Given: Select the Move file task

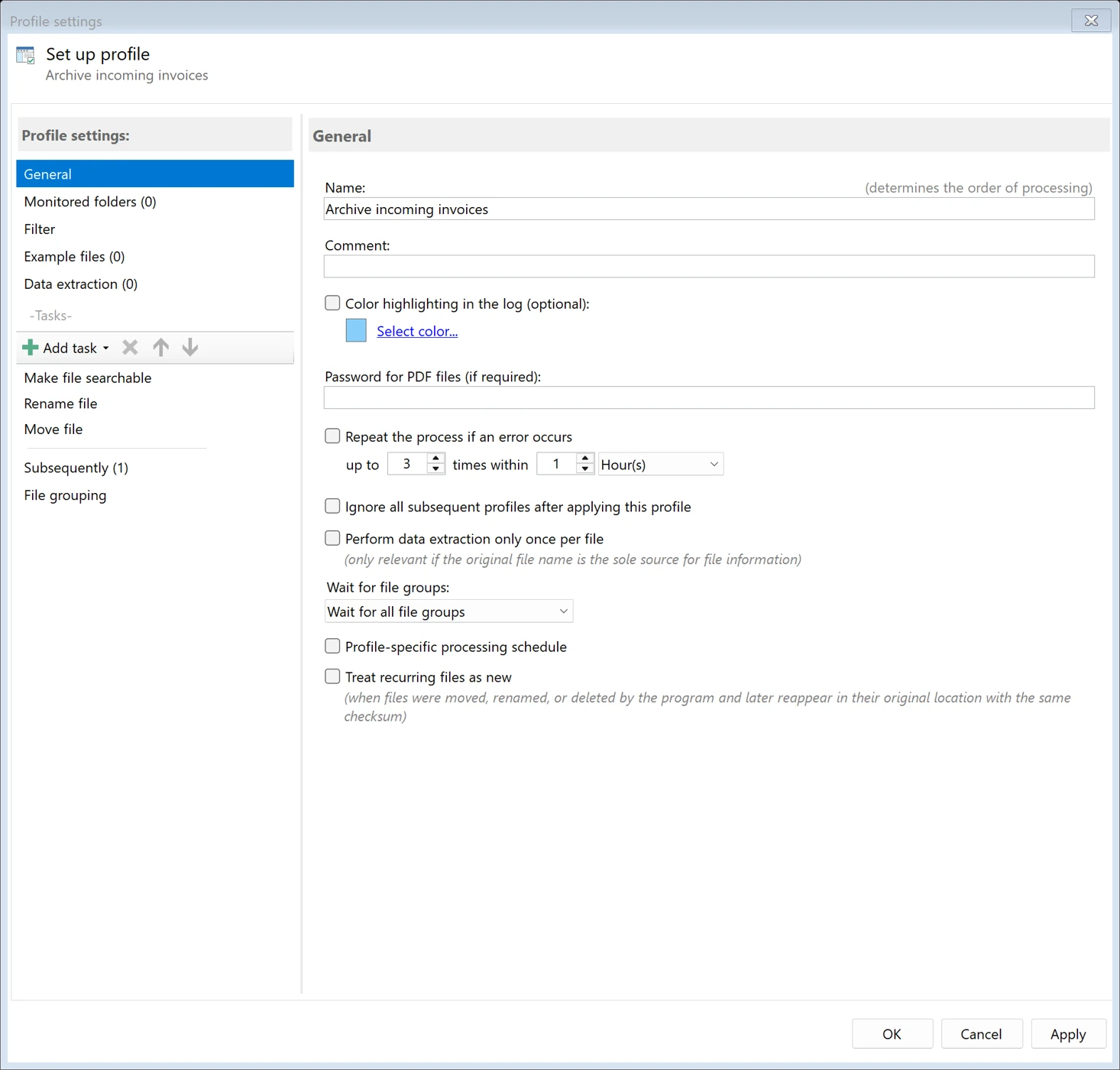Looking at the screenshot, I should tap(155, 430).
